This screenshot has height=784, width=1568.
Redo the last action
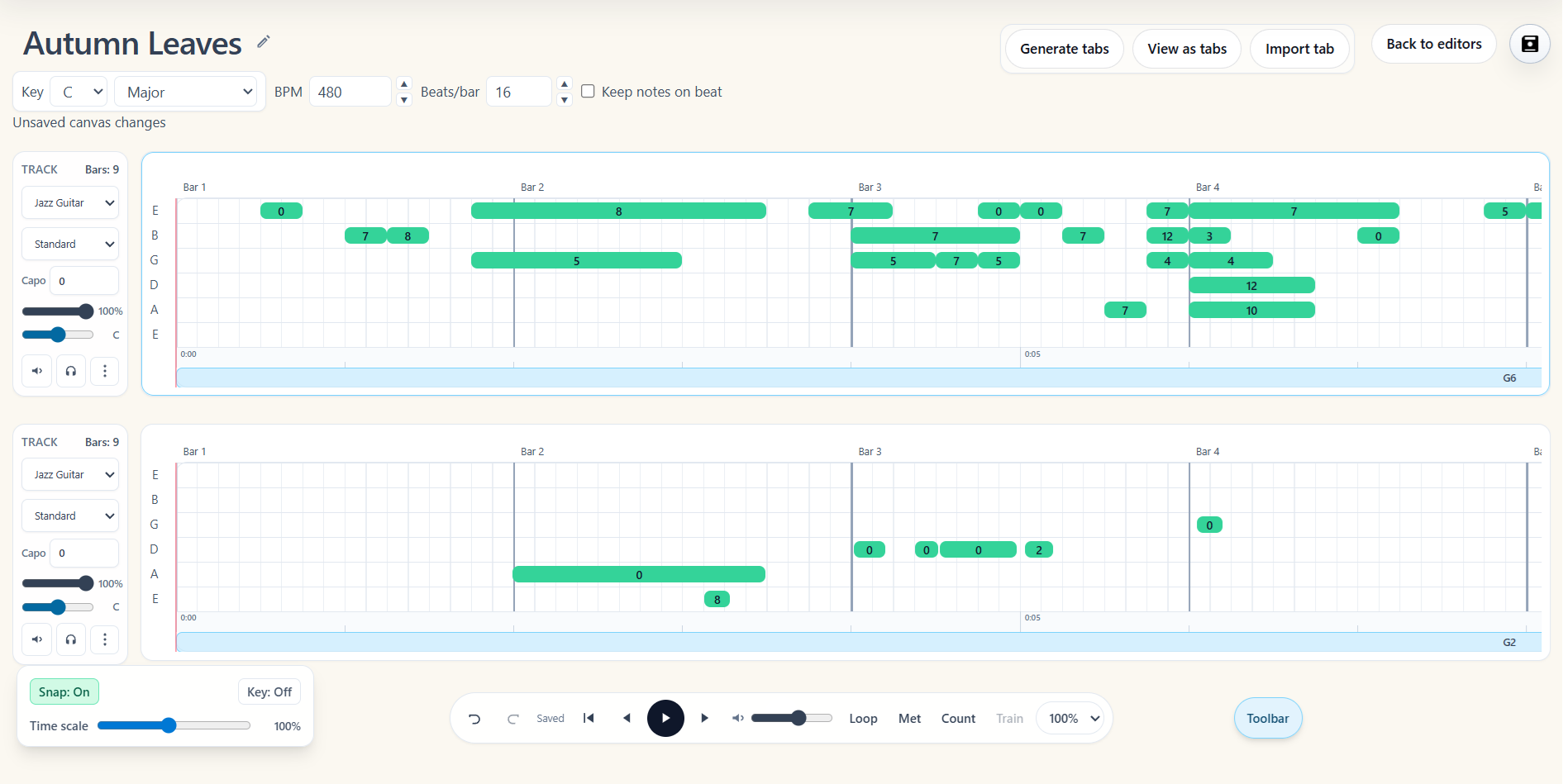[x=512, y=719]
